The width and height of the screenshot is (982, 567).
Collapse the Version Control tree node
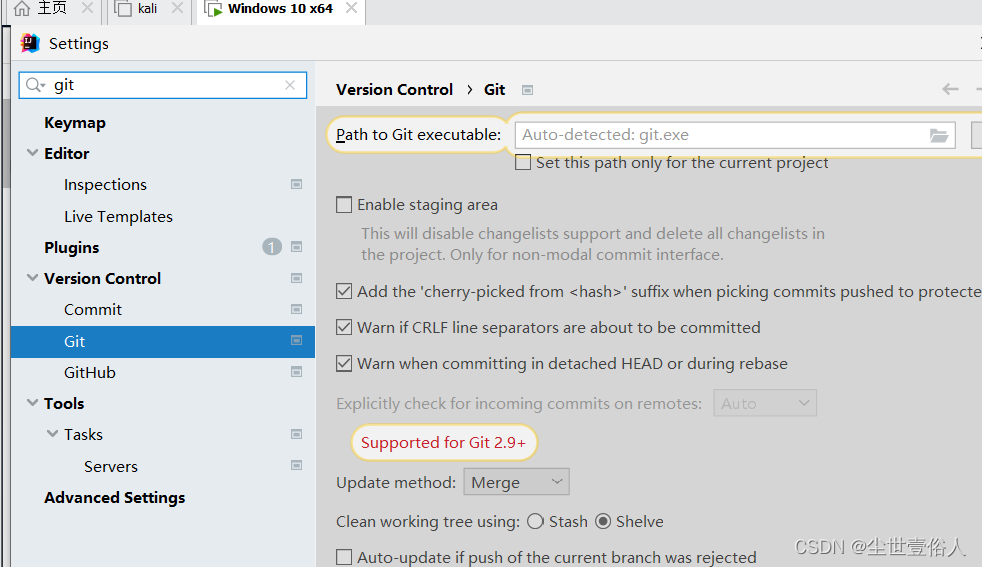tap(33, 278)
